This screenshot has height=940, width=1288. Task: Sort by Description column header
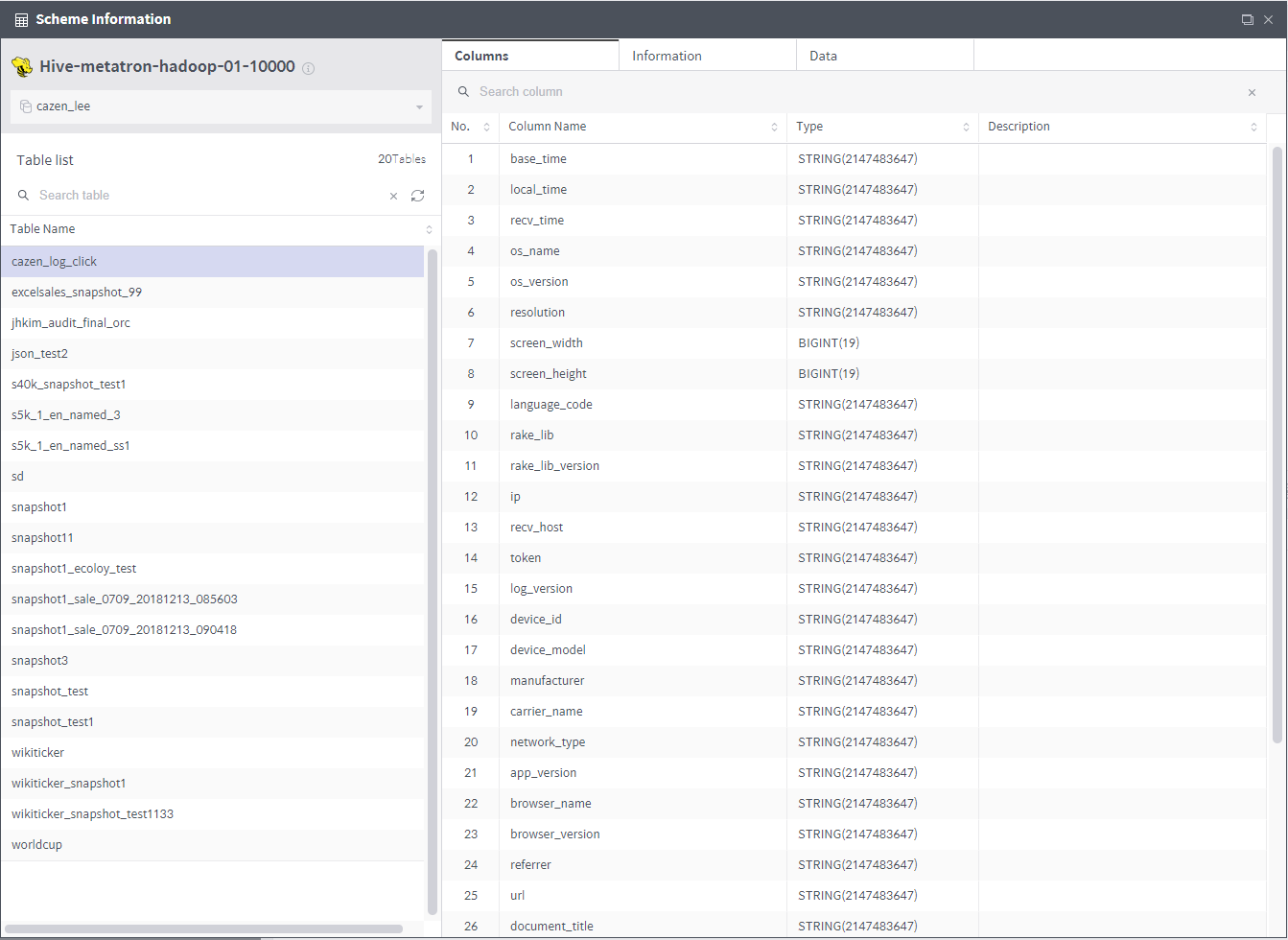(1253, 127)
